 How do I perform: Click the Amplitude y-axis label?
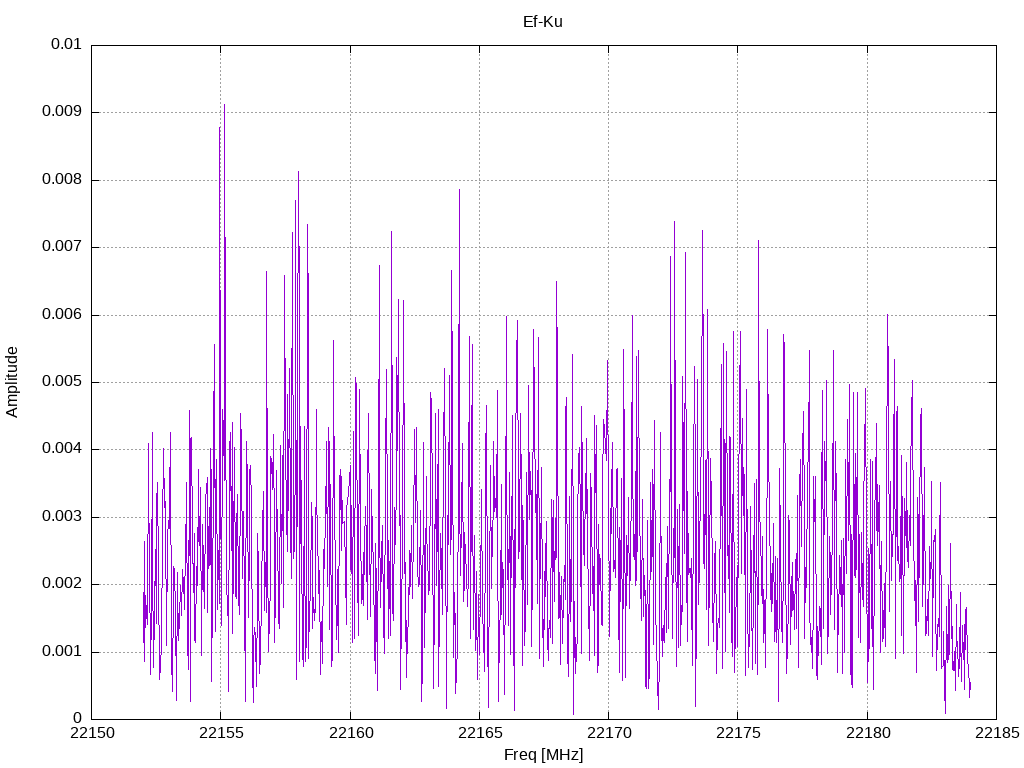click(12, 382)
